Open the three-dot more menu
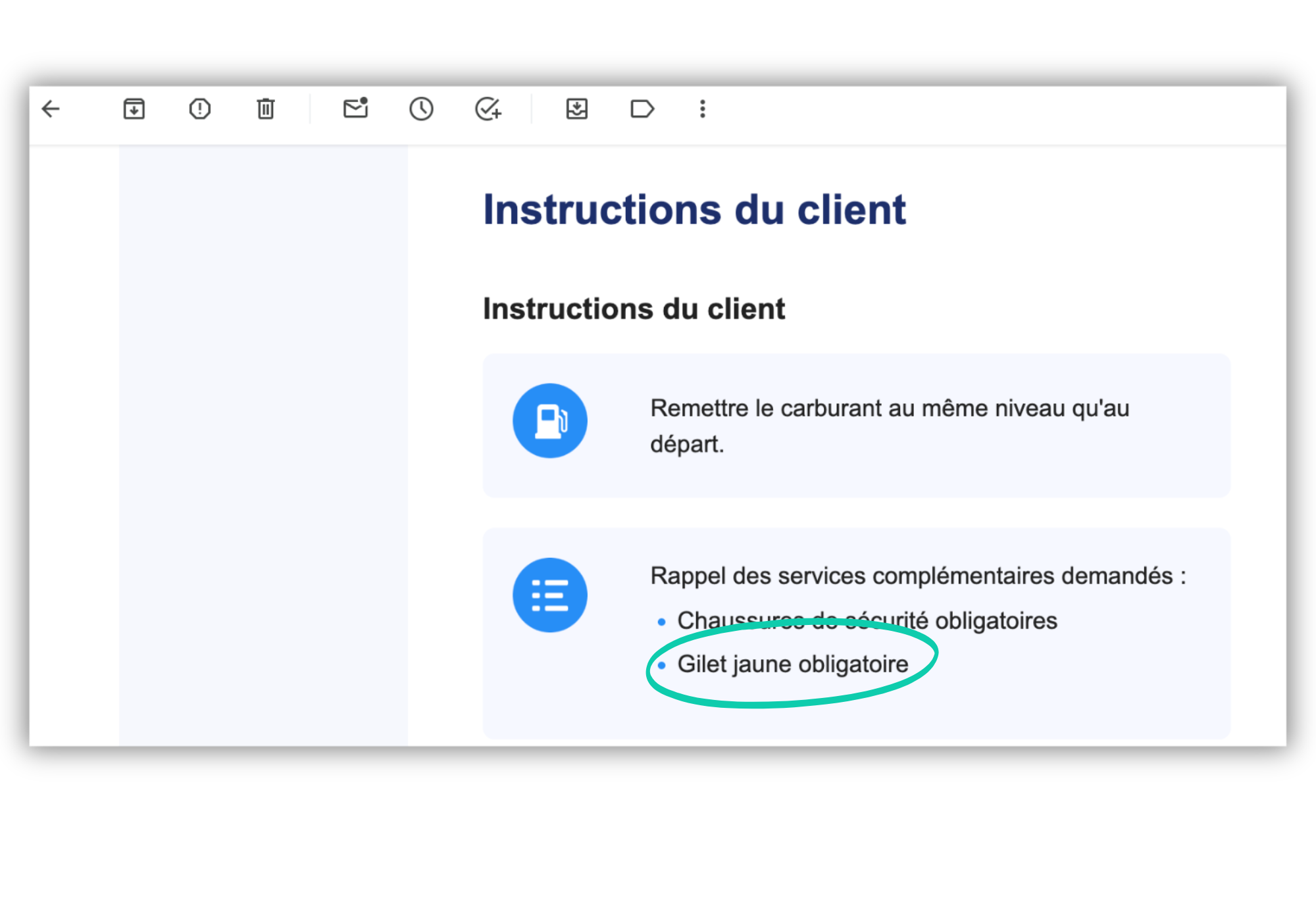1316x921 pixels. pos(703,109)
